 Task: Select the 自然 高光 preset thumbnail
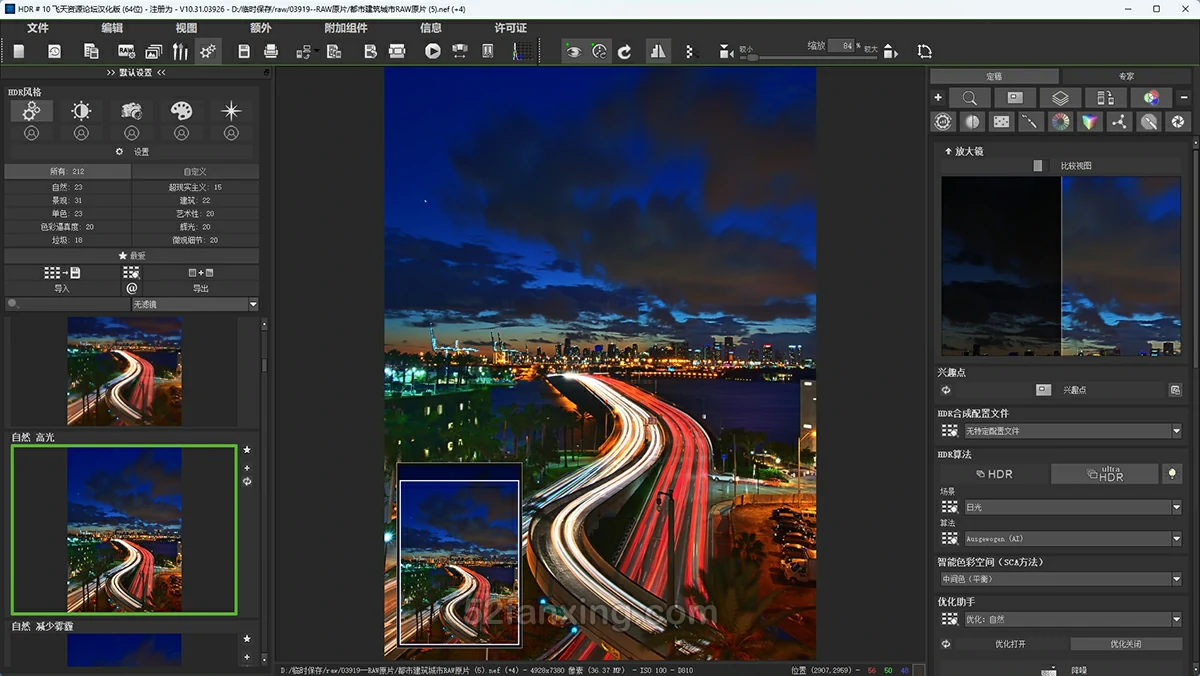tap(124, 529)
